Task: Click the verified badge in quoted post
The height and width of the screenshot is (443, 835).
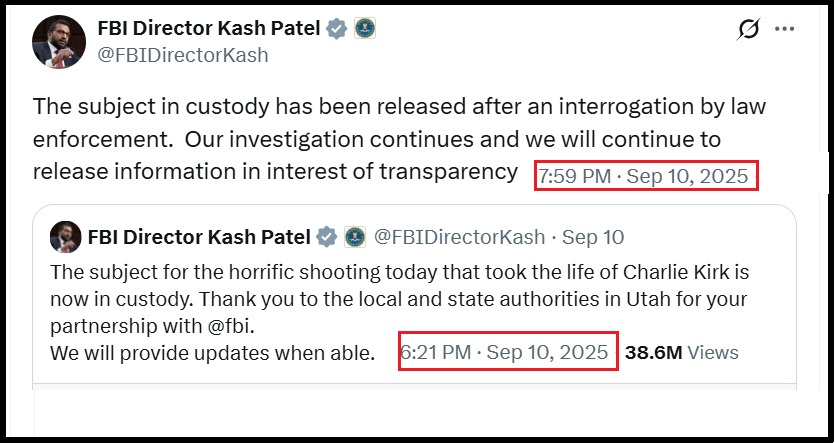Action: point(326,237)
